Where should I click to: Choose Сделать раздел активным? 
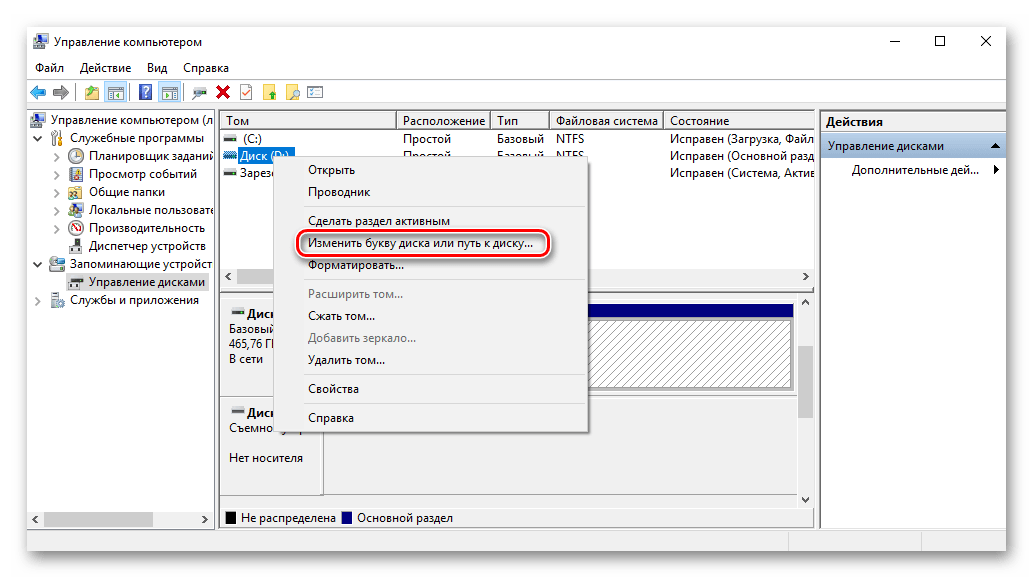[431, 221]
